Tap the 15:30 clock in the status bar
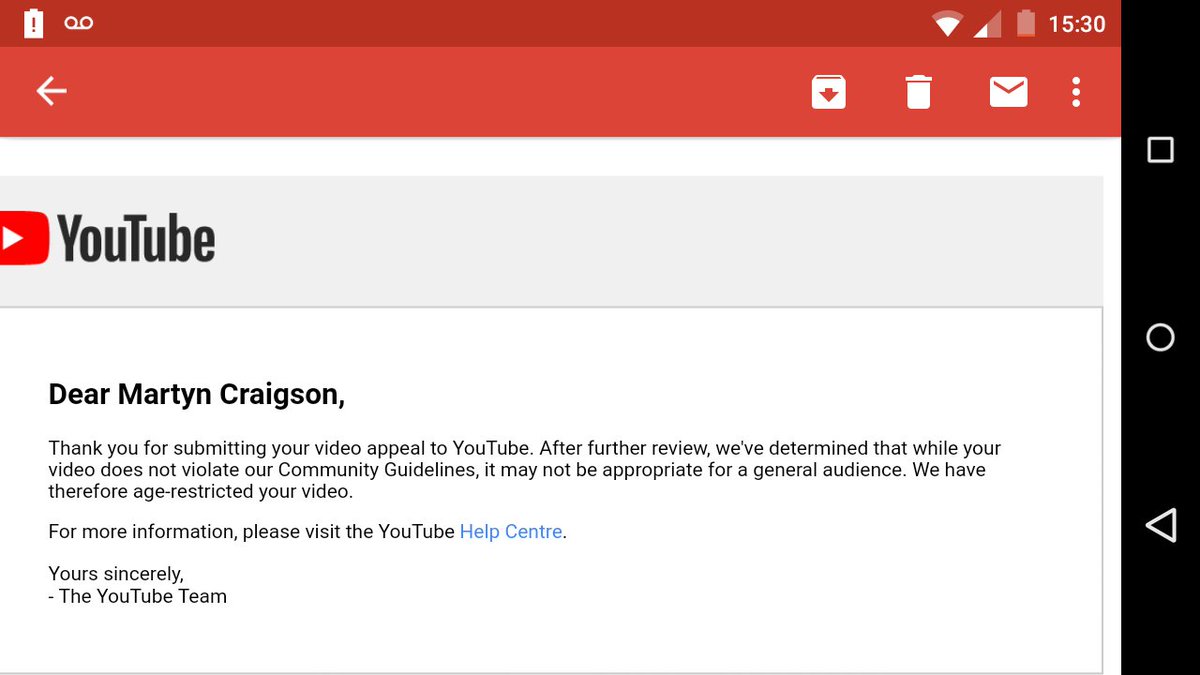 (x=1076, y=24)
